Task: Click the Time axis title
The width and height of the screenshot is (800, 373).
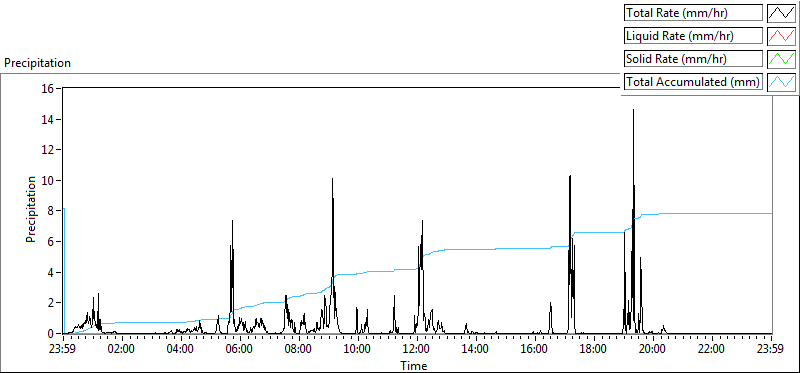Action: 414,365
